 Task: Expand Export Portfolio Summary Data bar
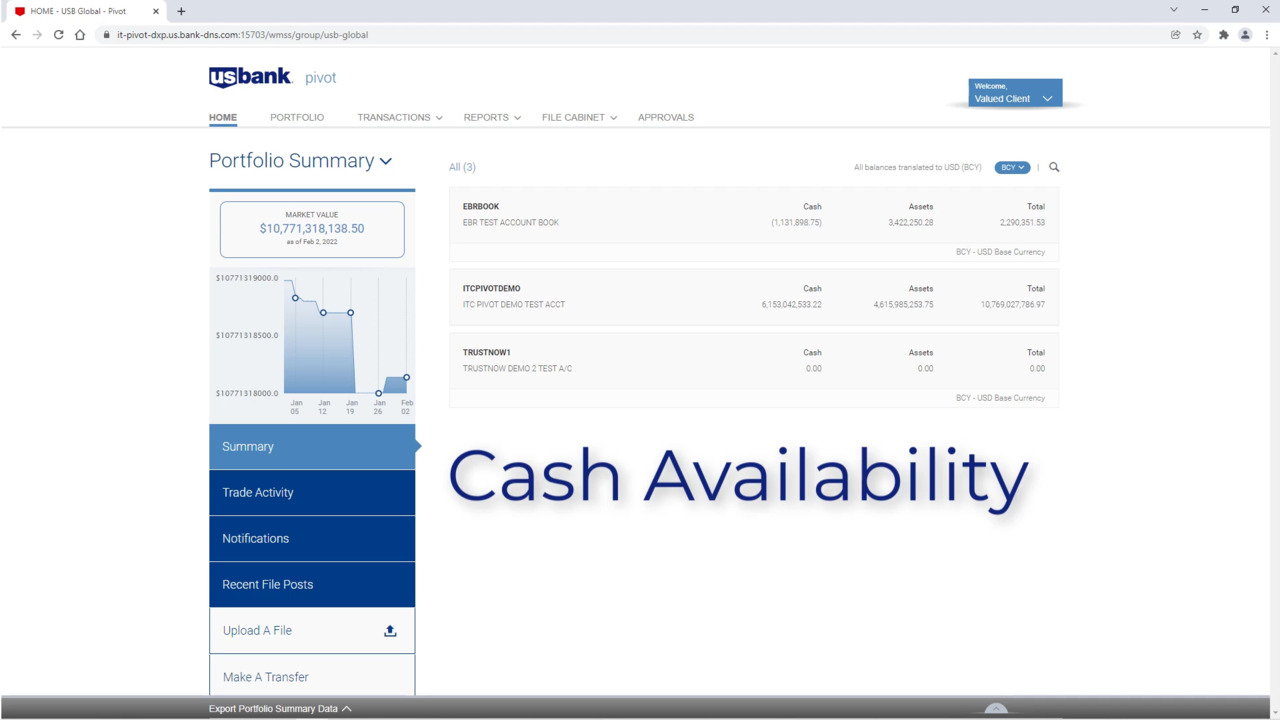pyautogui.click(x=280, y=708)
